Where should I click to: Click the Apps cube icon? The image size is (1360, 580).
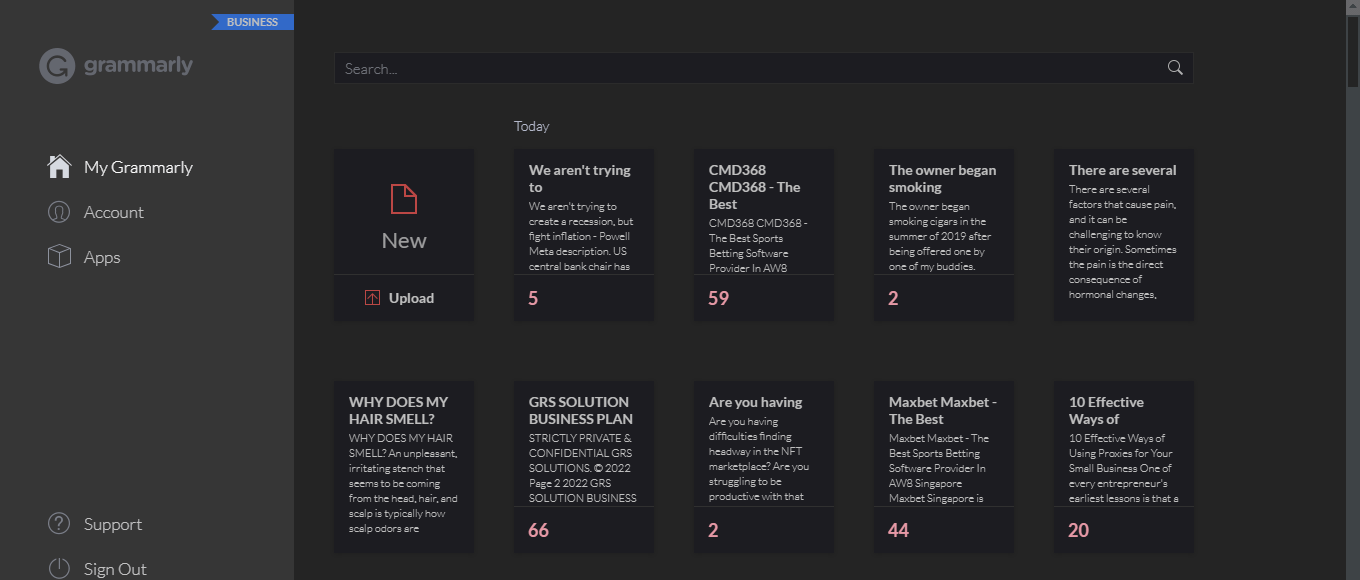click(x=59, y=257)
